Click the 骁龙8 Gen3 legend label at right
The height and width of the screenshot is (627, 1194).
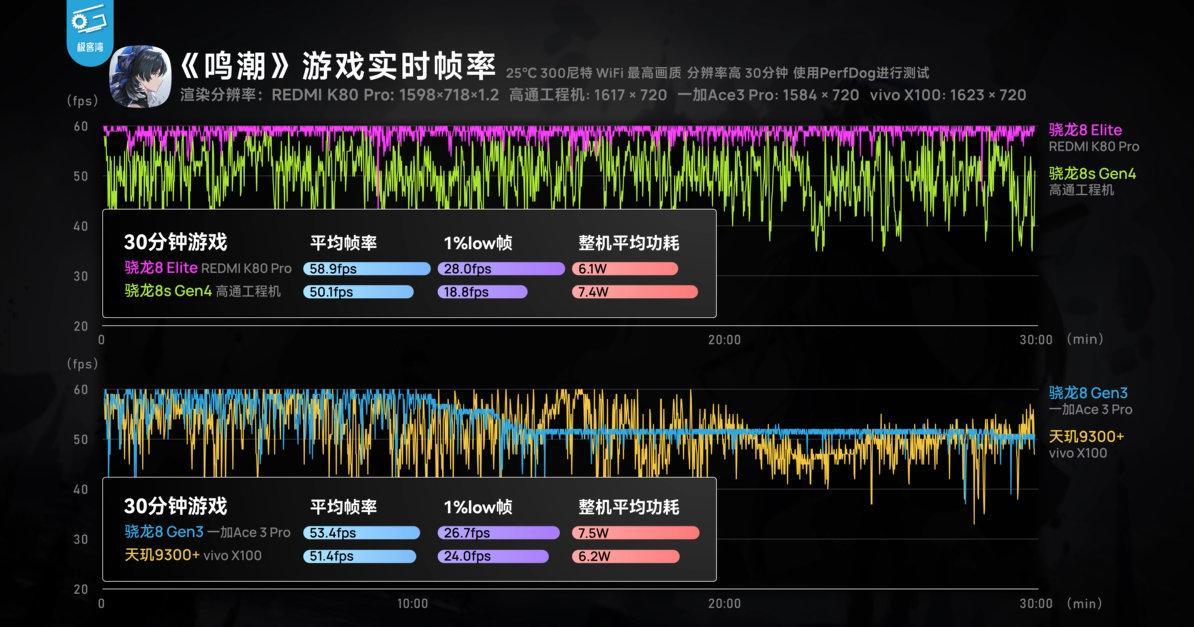(x=1088, y=393)
